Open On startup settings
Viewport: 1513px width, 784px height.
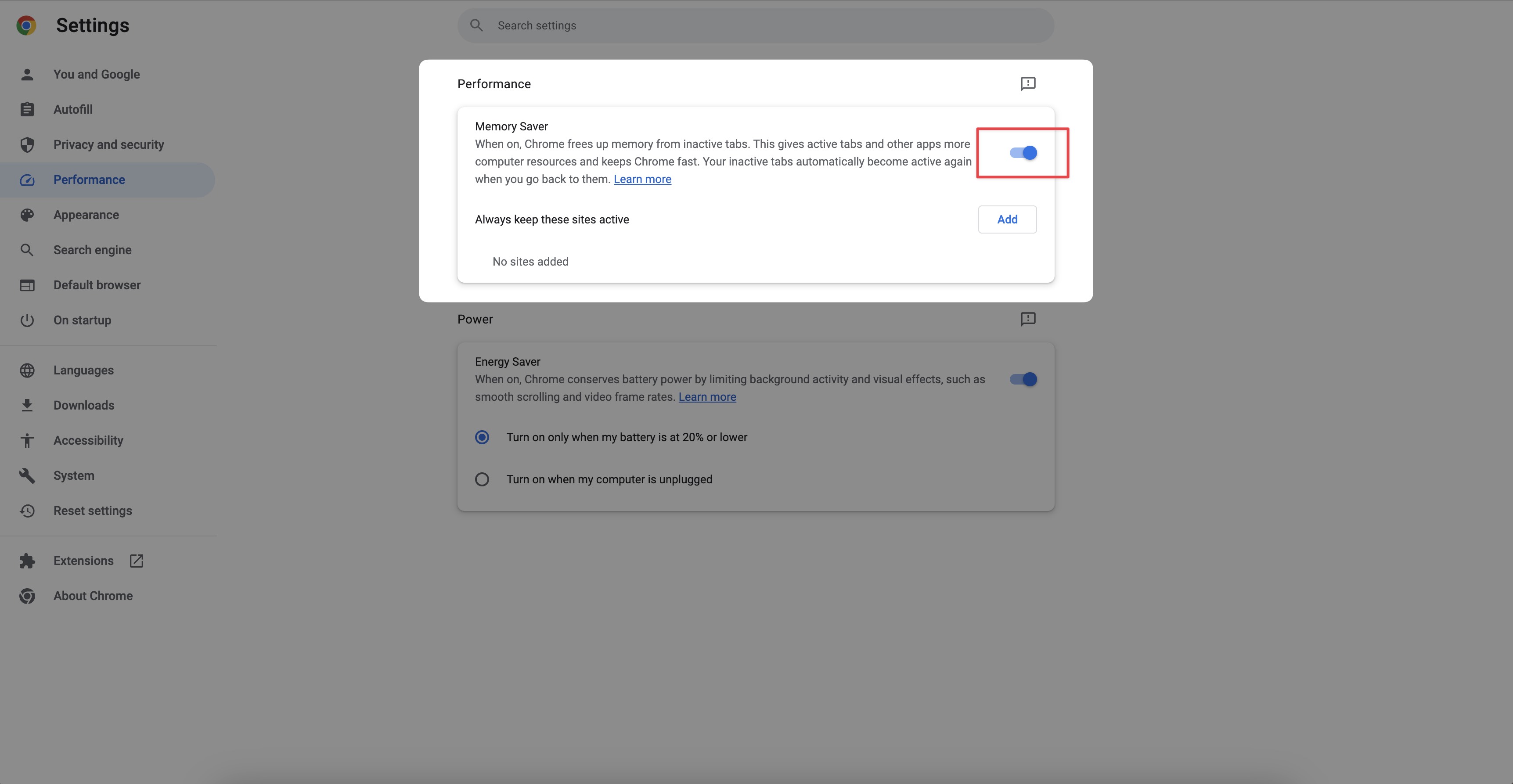coord(82,320)
